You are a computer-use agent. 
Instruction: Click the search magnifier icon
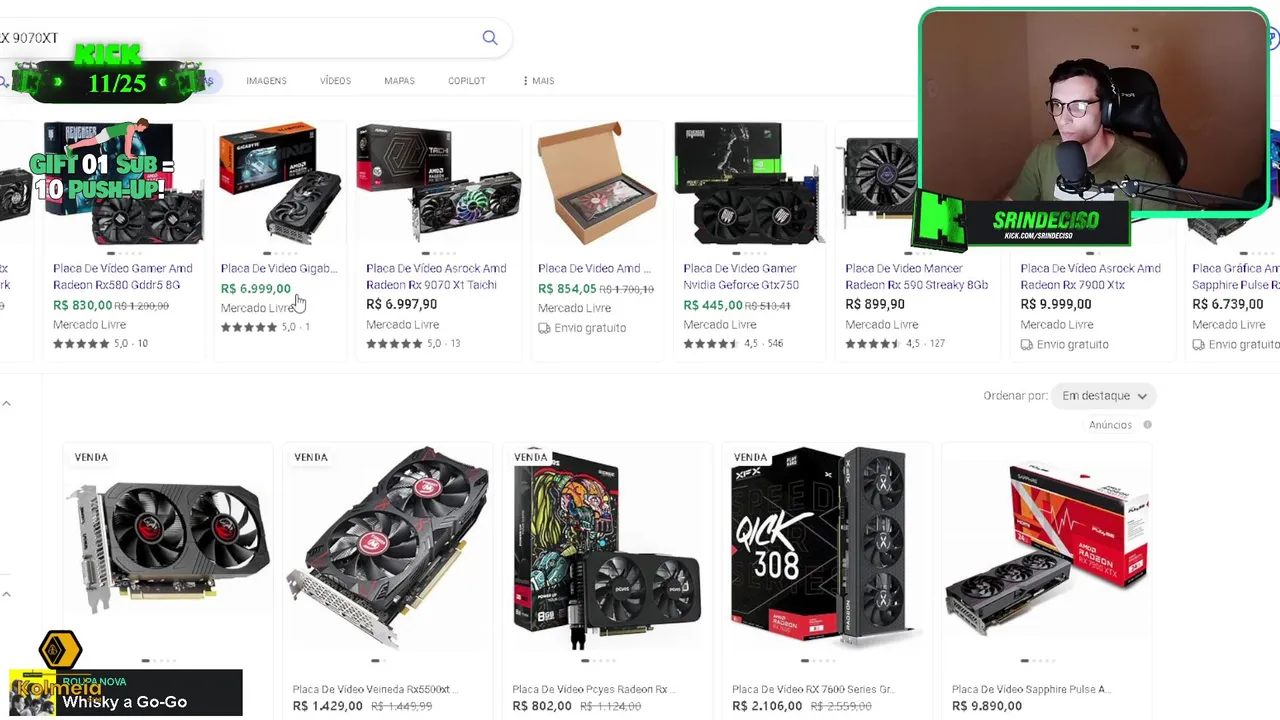(x=490, y=38)
